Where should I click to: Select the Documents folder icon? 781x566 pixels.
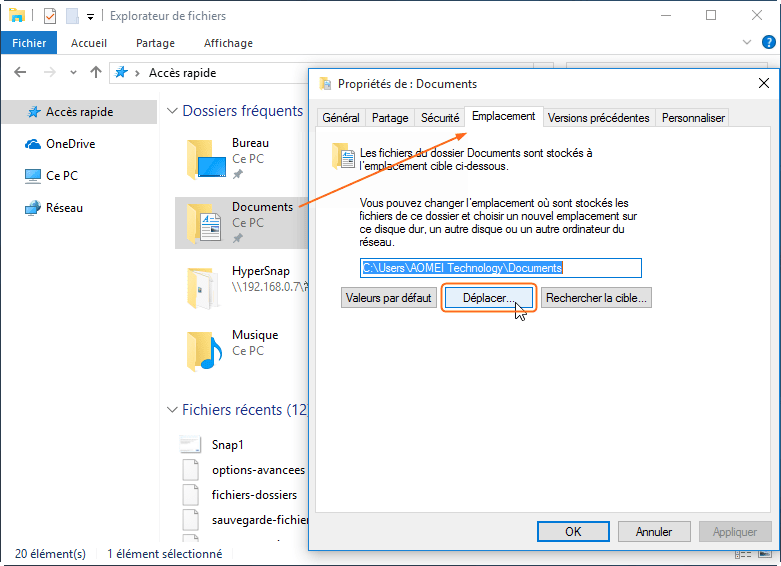point(204,223)
